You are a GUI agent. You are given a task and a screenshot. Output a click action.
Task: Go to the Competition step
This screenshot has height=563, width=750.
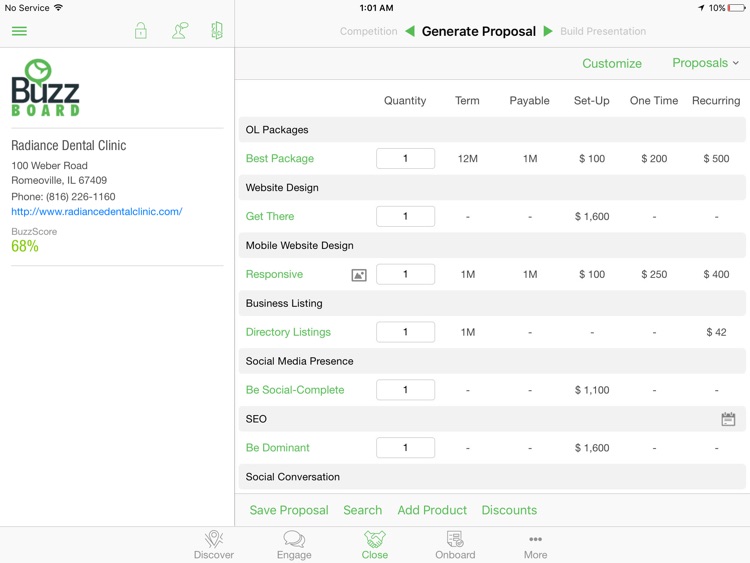[x=368, y=31]
